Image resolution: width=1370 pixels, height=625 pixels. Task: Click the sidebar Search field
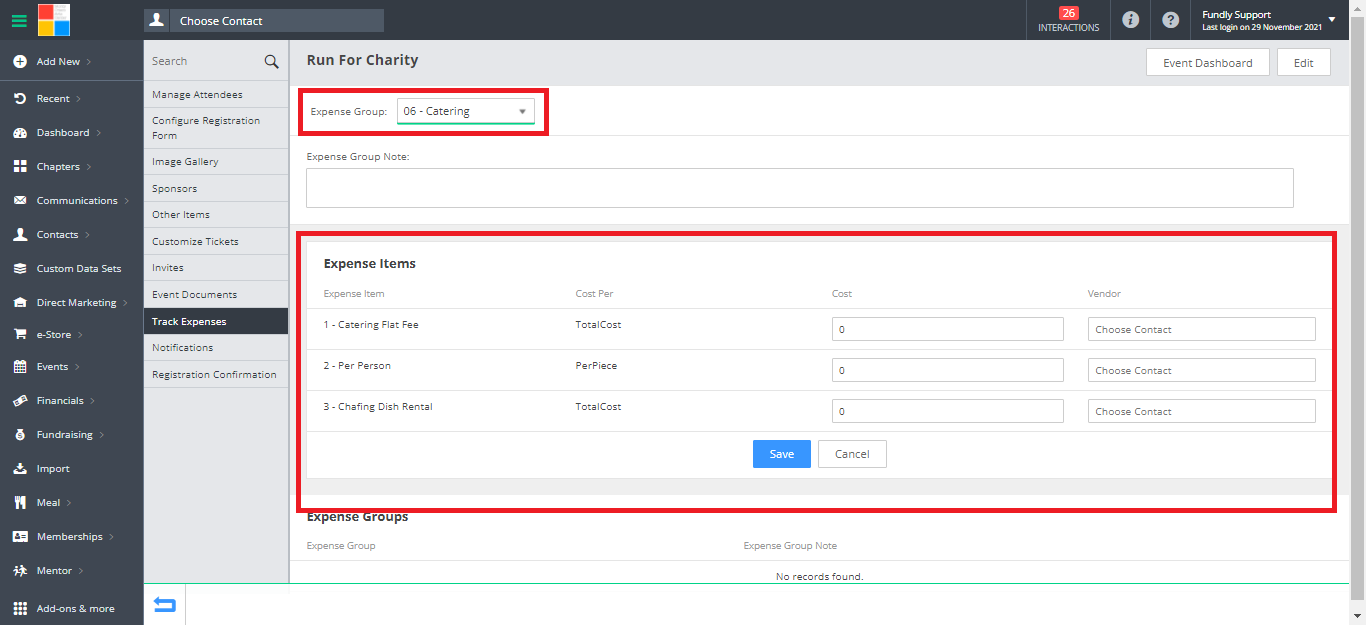pyautogui.click(x=204, y=62)
